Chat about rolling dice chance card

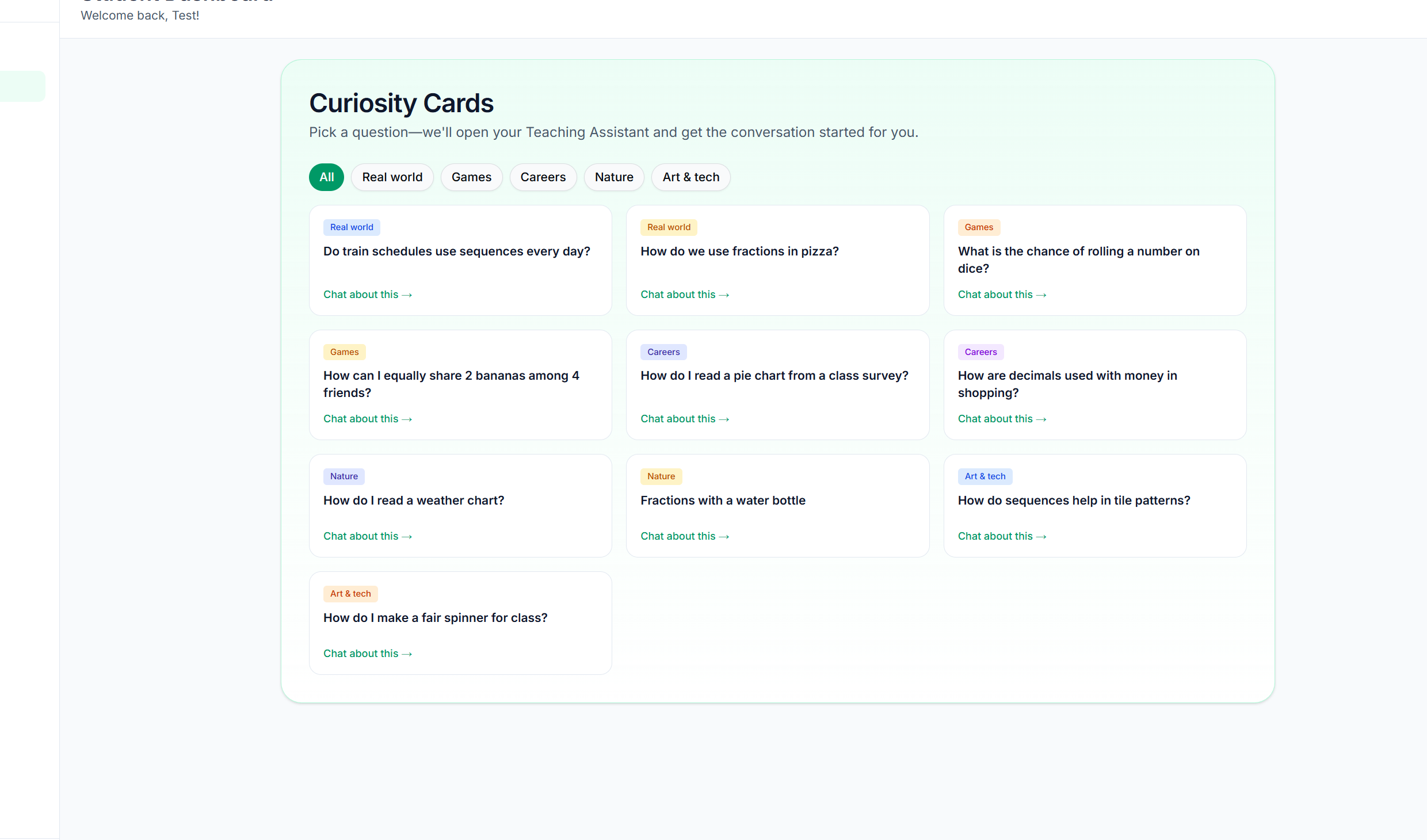pyautogui.click(x=1002, y=295)
